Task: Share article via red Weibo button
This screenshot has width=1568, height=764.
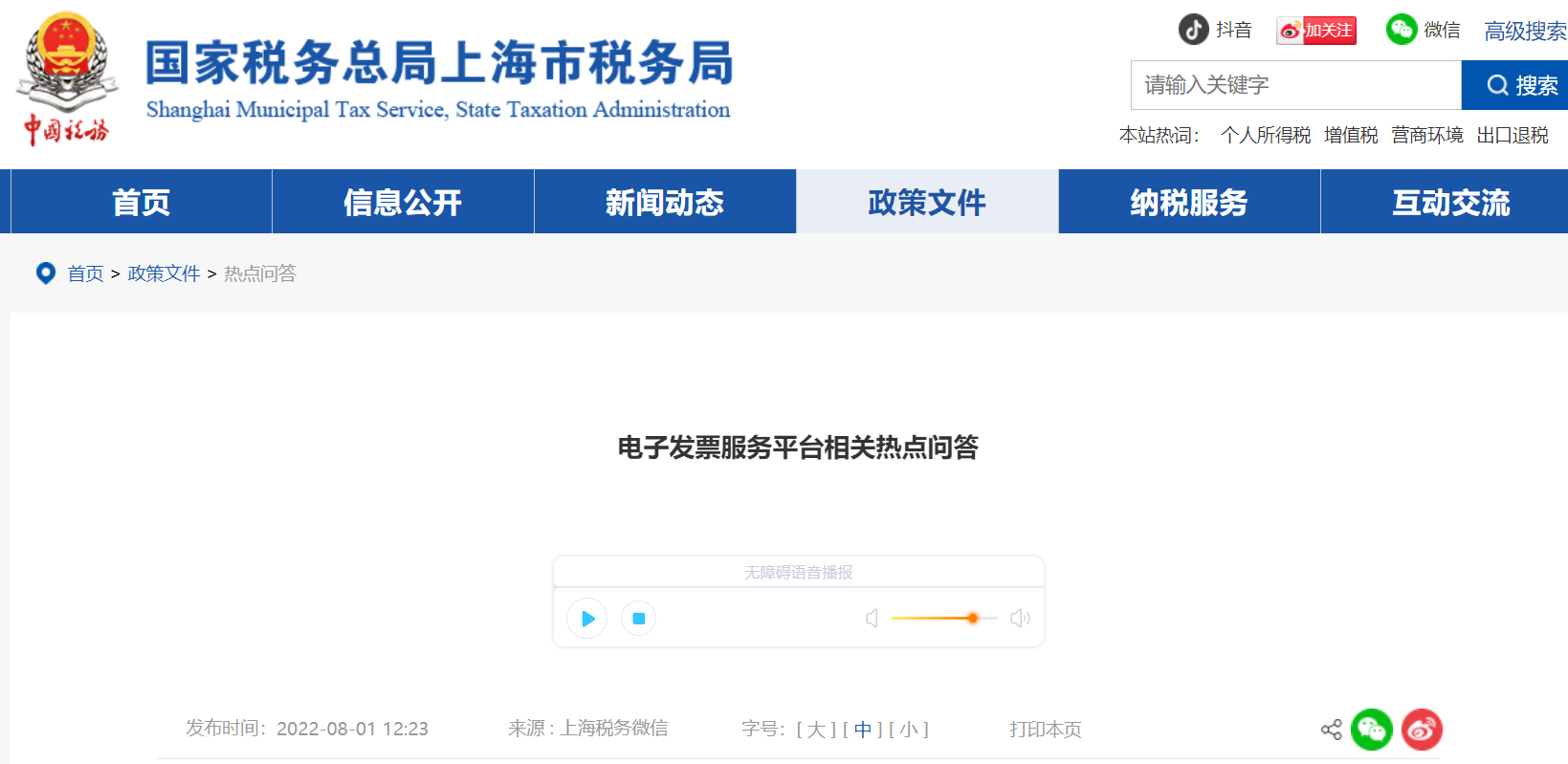Action: [1422, 730]
